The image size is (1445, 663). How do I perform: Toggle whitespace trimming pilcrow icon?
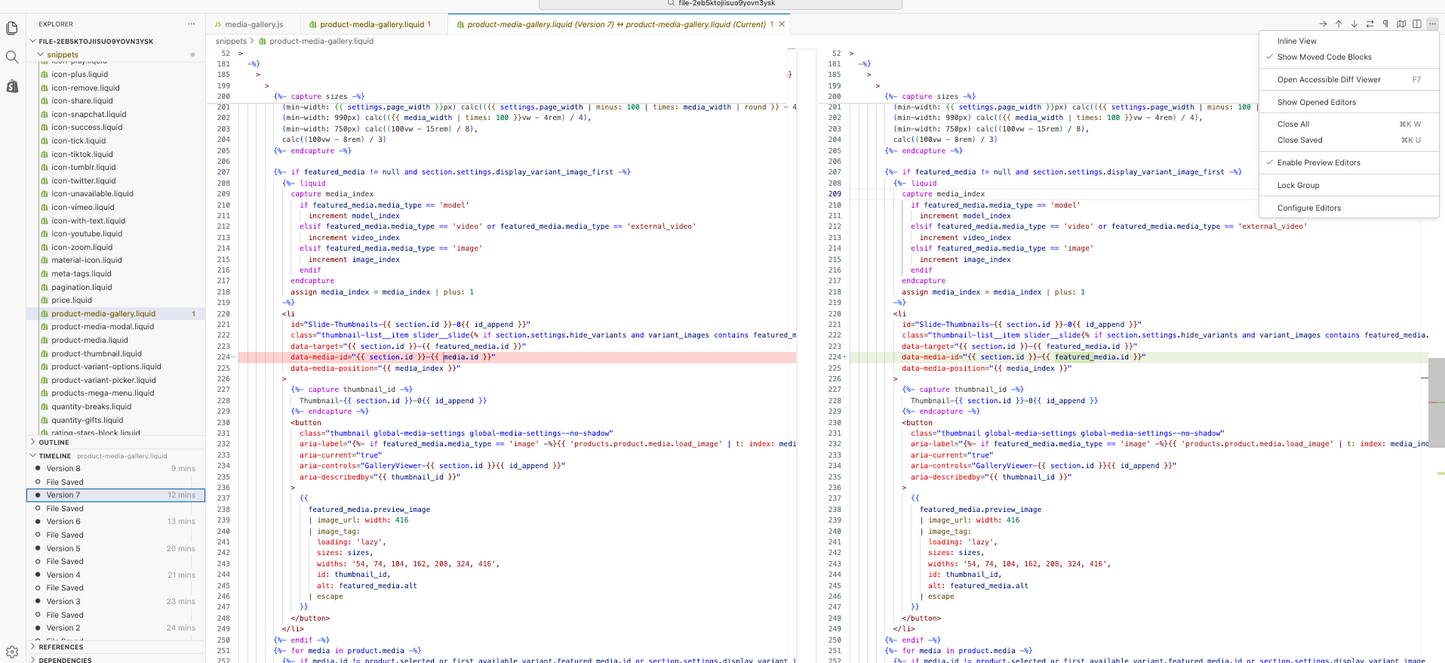point(1385,23)
